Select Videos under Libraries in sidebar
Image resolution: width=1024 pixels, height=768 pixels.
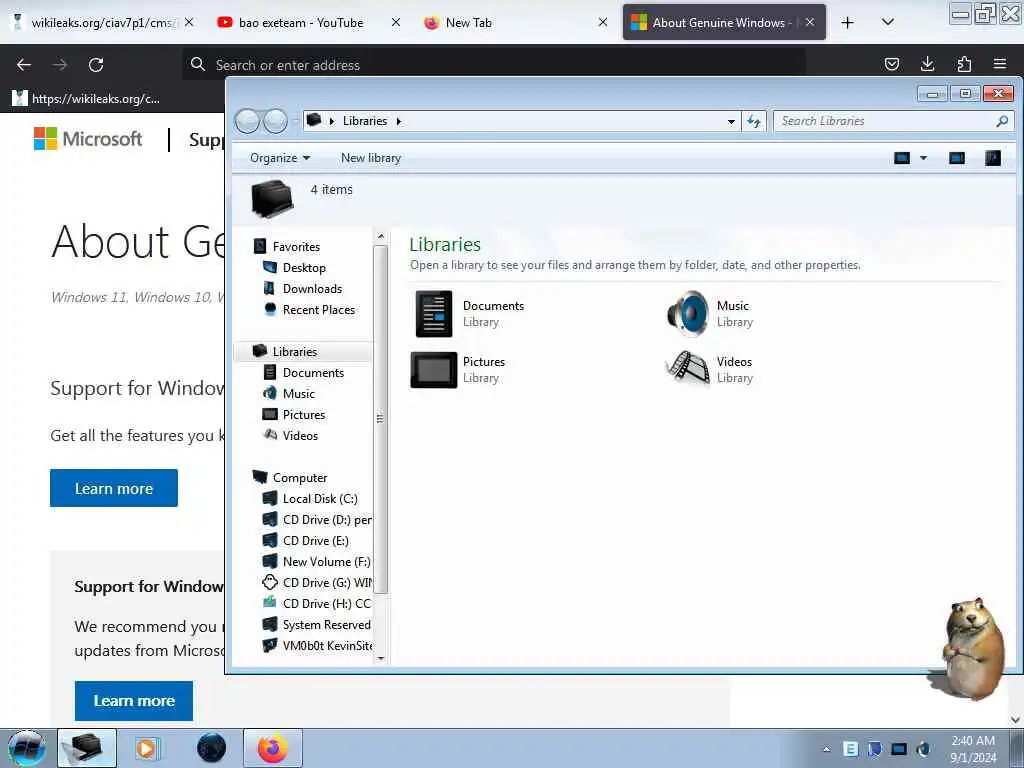pyautogui.click(x=300, y=436)
